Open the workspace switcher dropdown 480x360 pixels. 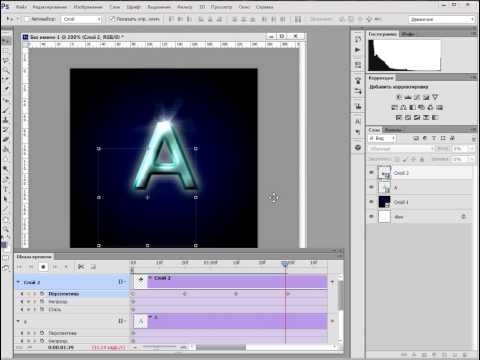coord(441,19)
